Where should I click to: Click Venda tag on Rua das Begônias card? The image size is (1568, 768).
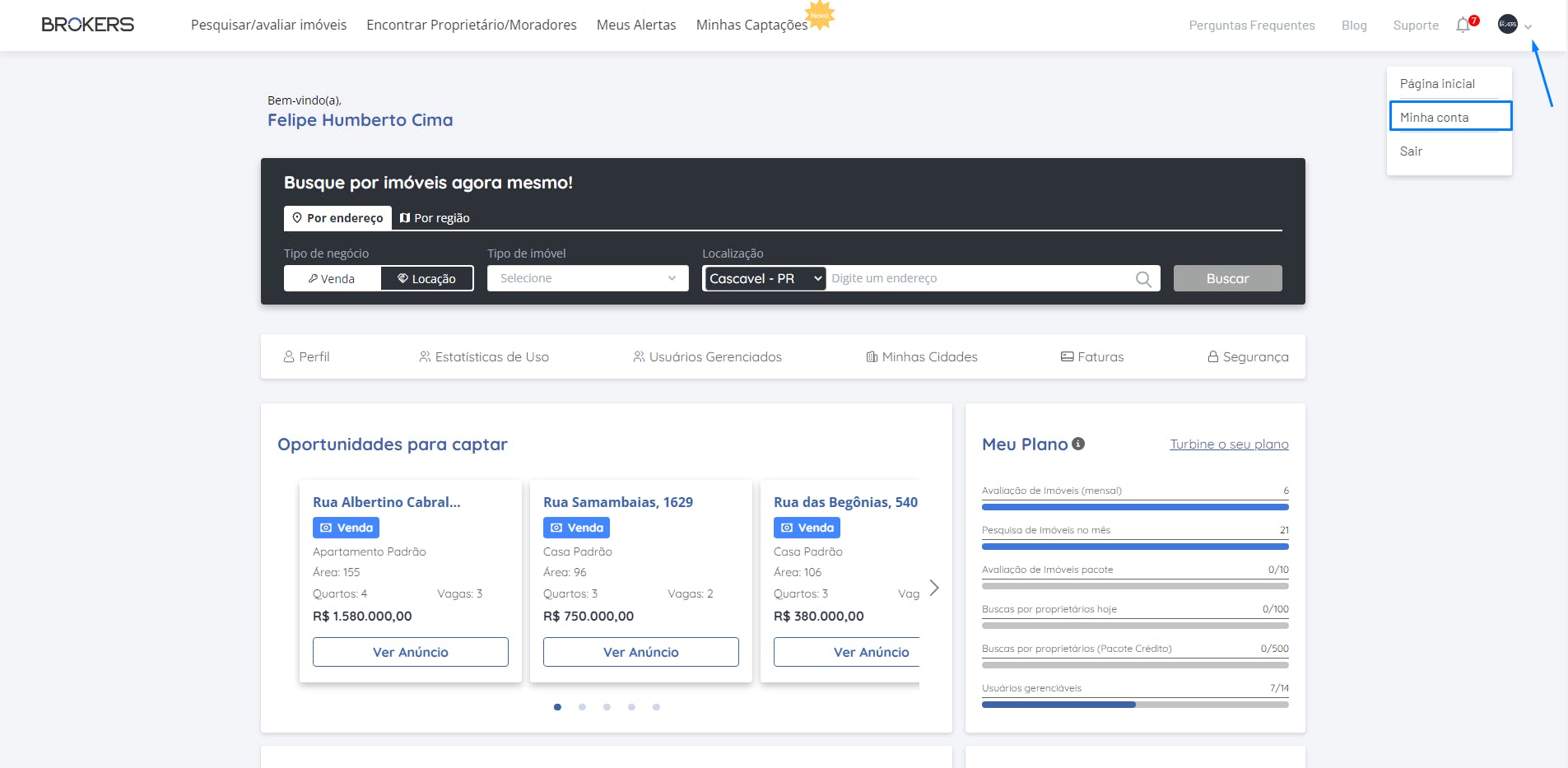[807, 528]
